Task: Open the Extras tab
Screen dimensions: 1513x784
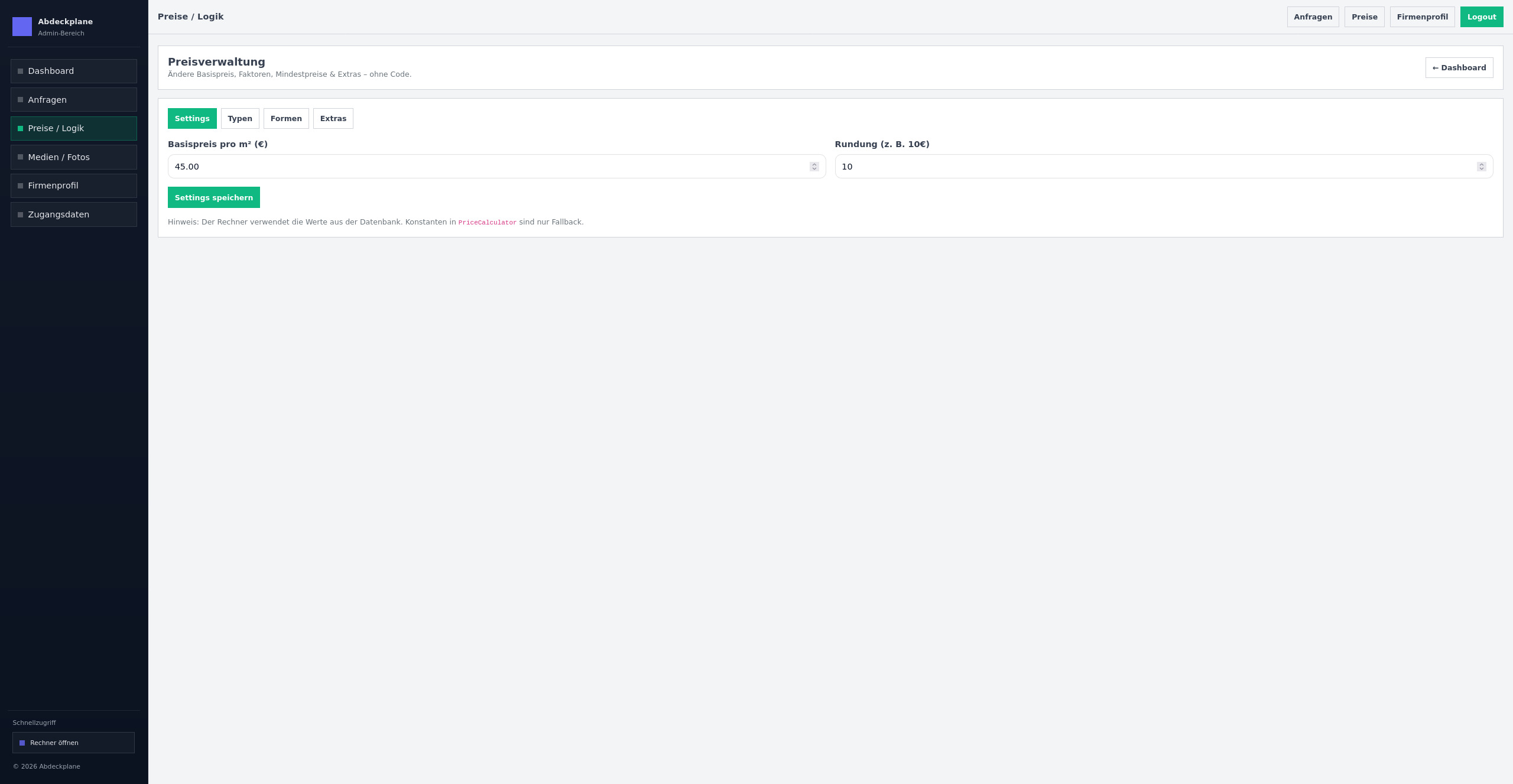Action: tap(333, 119)
